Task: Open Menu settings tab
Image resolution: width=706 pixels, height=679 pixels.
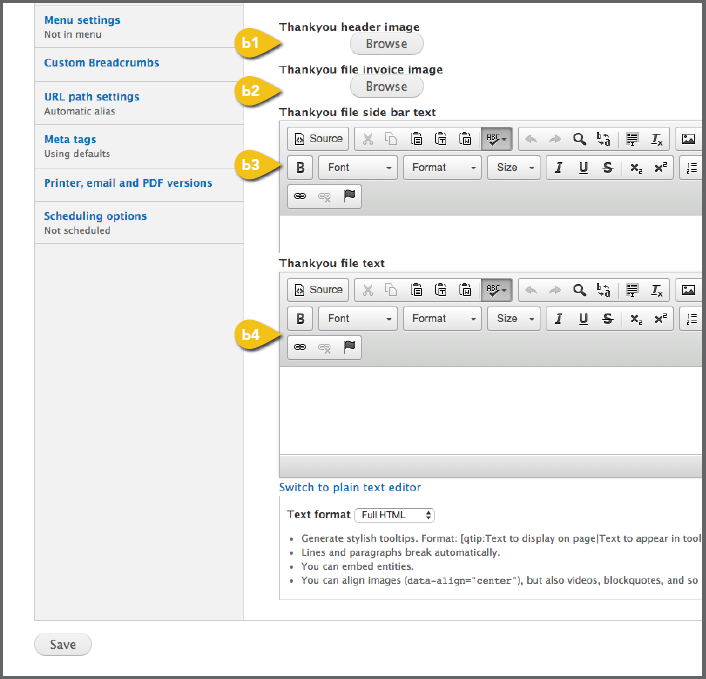Action: pos(139,27)
